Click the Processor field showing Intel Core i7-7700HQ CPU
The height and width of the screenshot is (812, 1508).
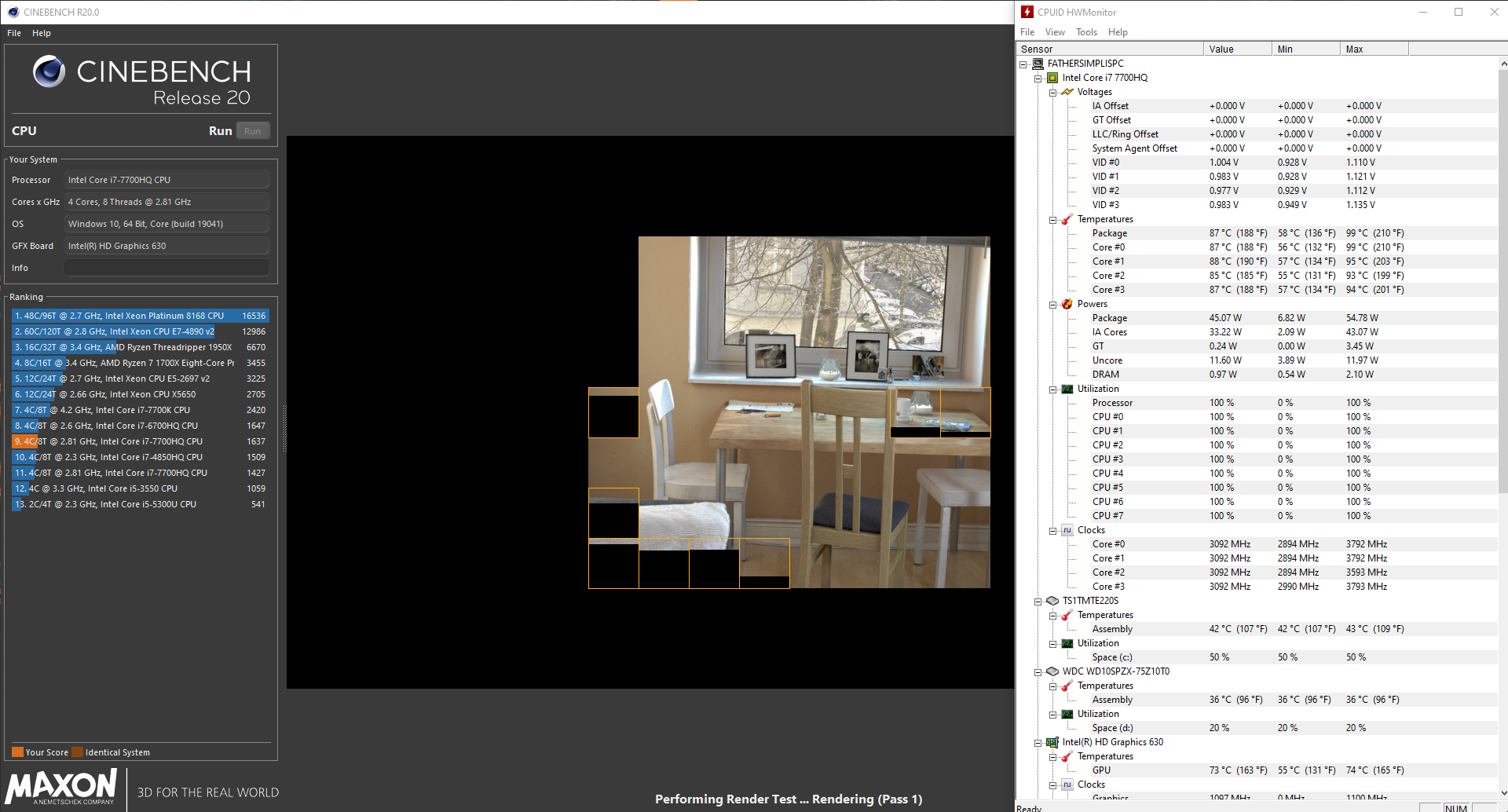[x=167, y=180]
